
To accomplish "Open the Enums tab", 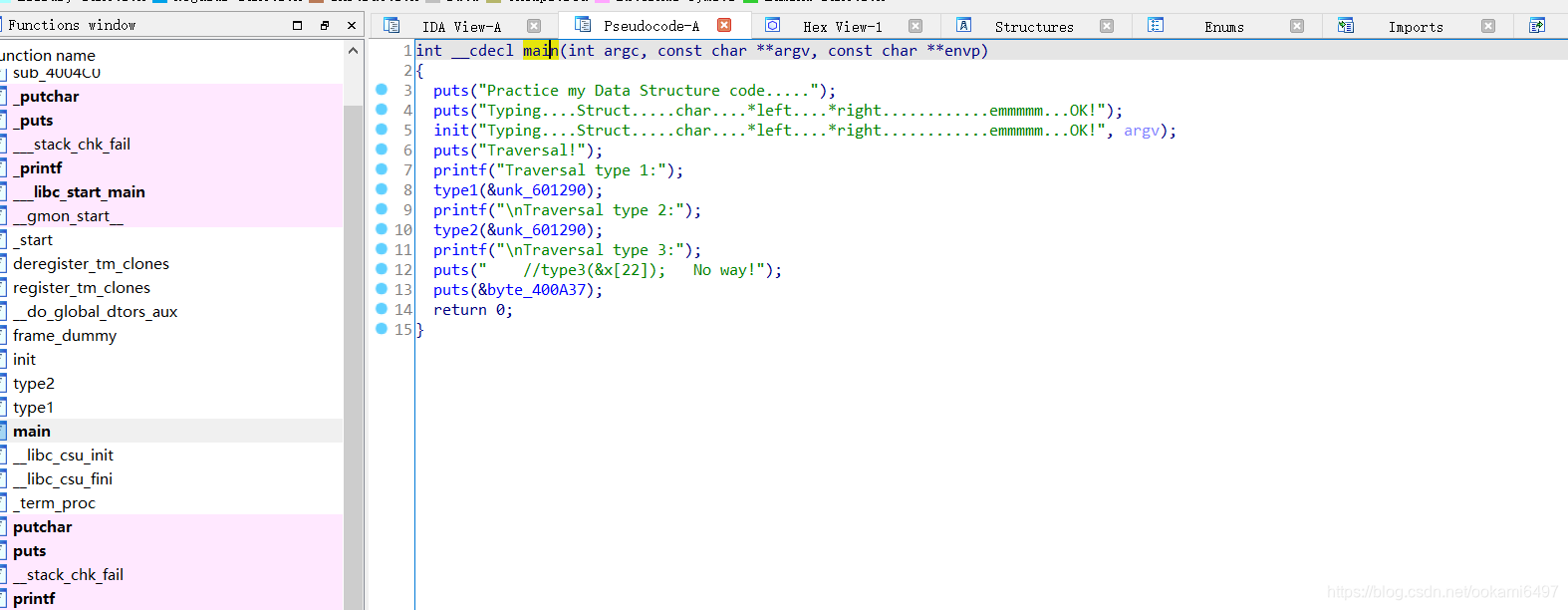I will coord(1224,27).
